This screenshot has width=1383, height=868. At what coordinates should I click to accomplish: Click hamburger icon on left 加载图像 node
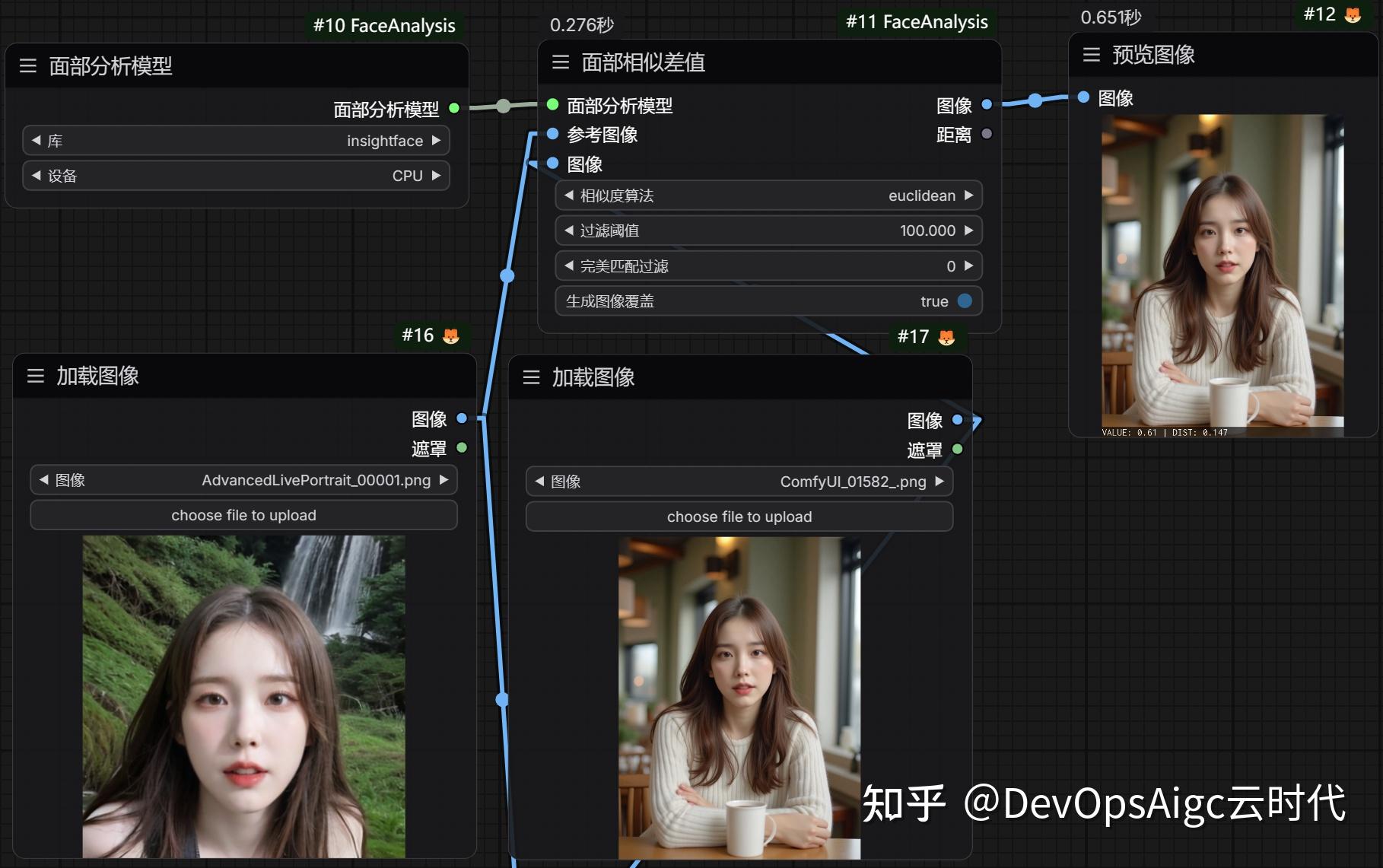click(x=35, y=376)
